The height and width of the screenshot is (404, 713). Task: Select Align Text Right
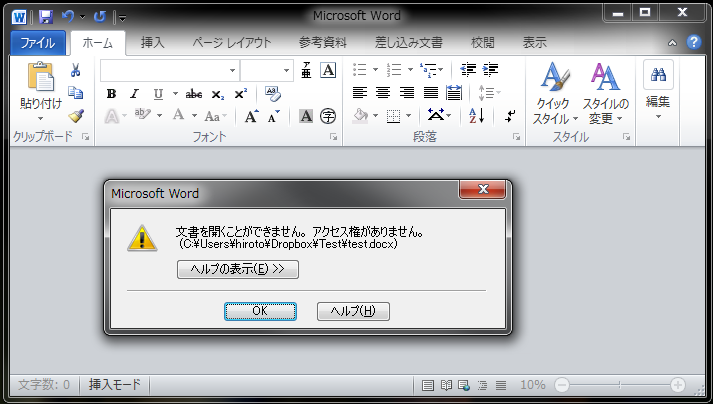pyautogui.click(x=407, y=93)
